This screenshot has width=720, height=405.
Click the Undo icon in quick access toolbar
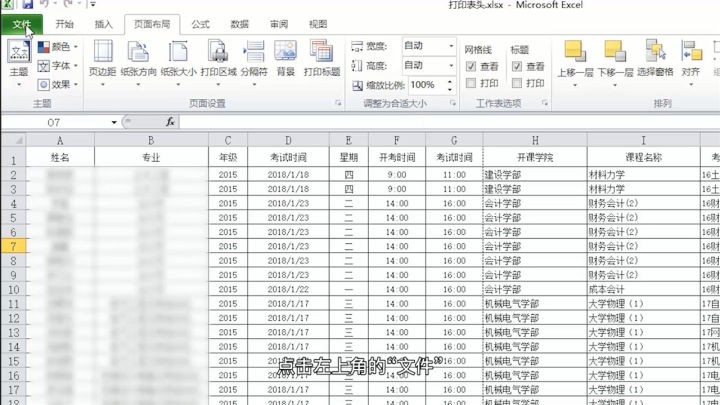click(x=45, y=4)
